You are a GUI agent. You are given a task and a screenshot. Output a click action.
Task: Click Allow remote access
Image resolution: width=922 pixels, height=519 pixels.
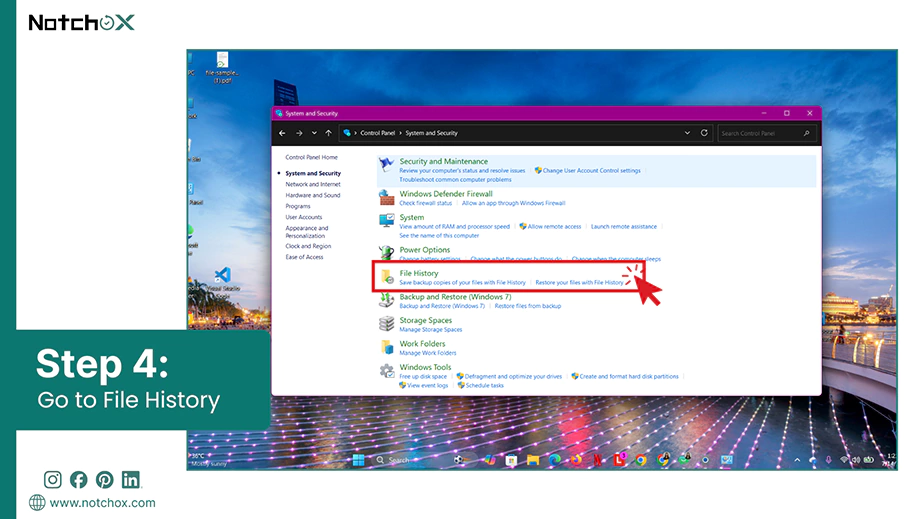pyautogui.click(x=554, y=227)
